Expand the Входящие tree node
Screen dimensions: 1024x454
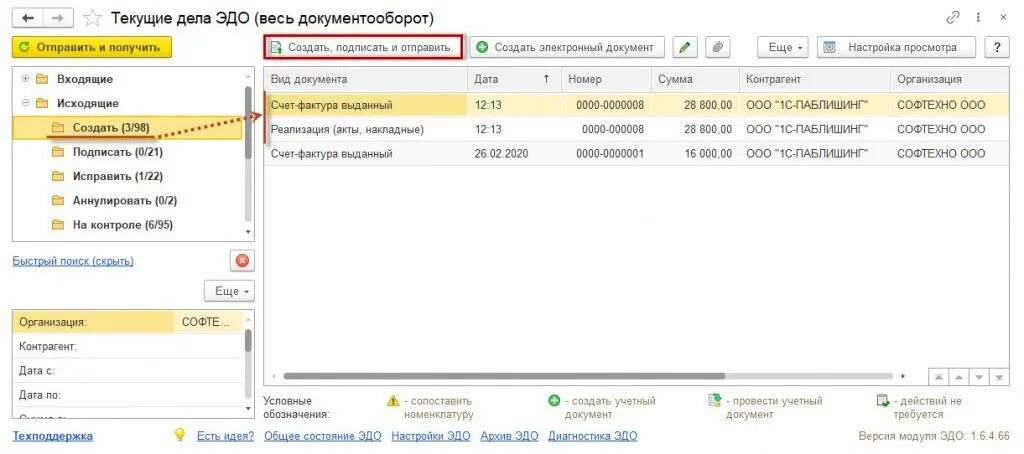tap(25, 79)
